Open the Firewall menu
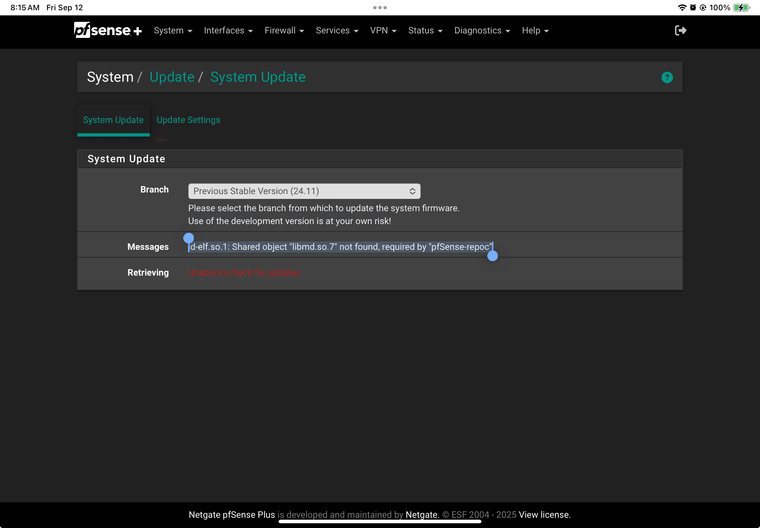 coord(284,31)
